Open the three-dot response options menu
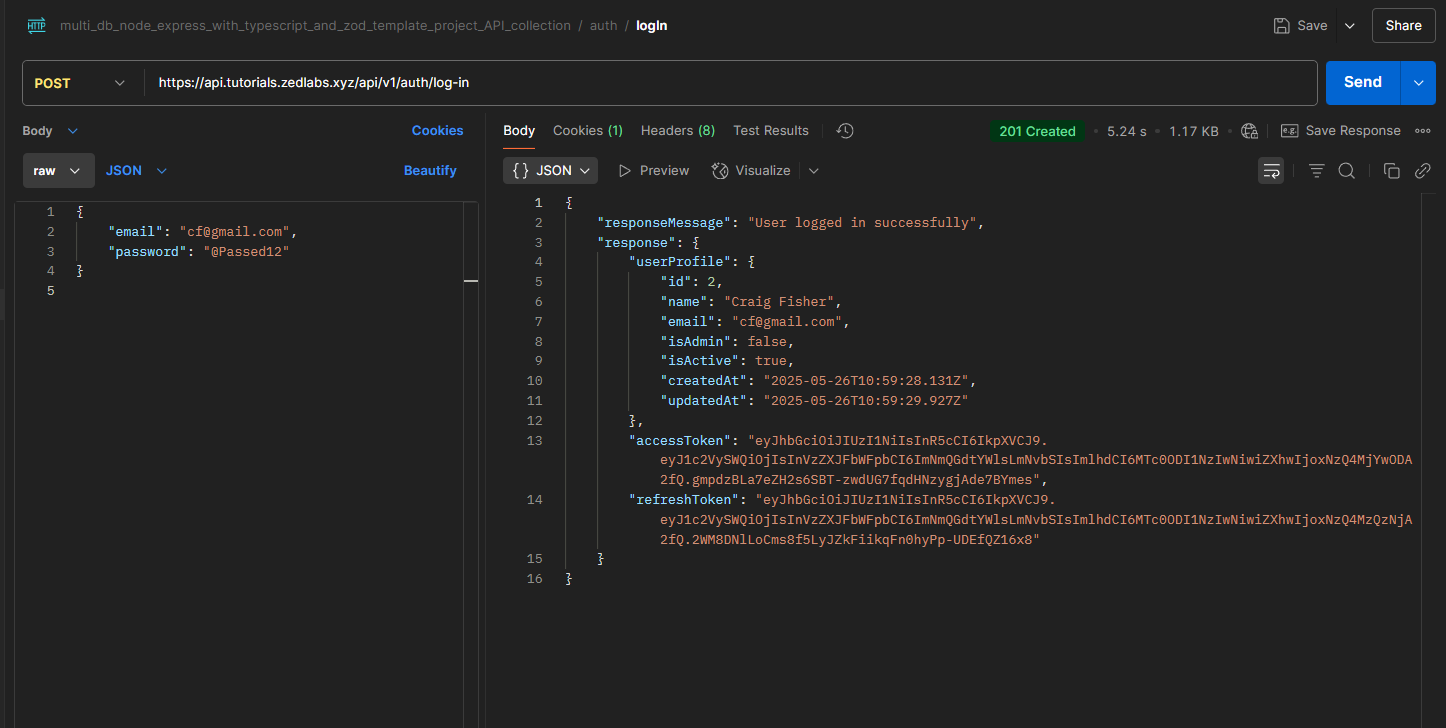The image size is (1446, 728). pos(1422,131)
